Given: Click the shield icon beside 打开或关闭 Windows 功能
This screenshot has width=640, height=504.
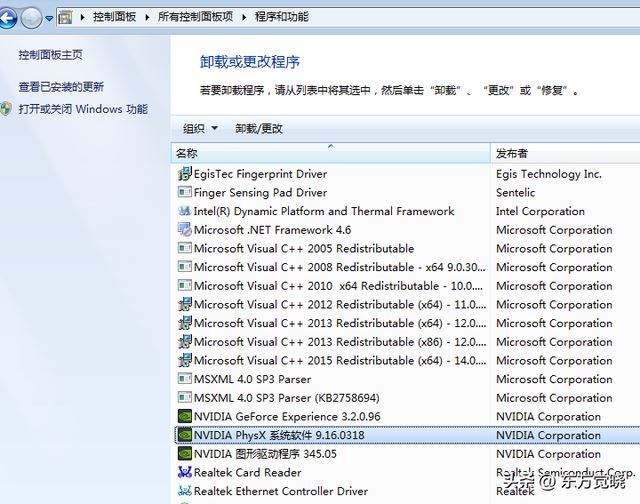Looking at the screenshot, I should point(7,109).
